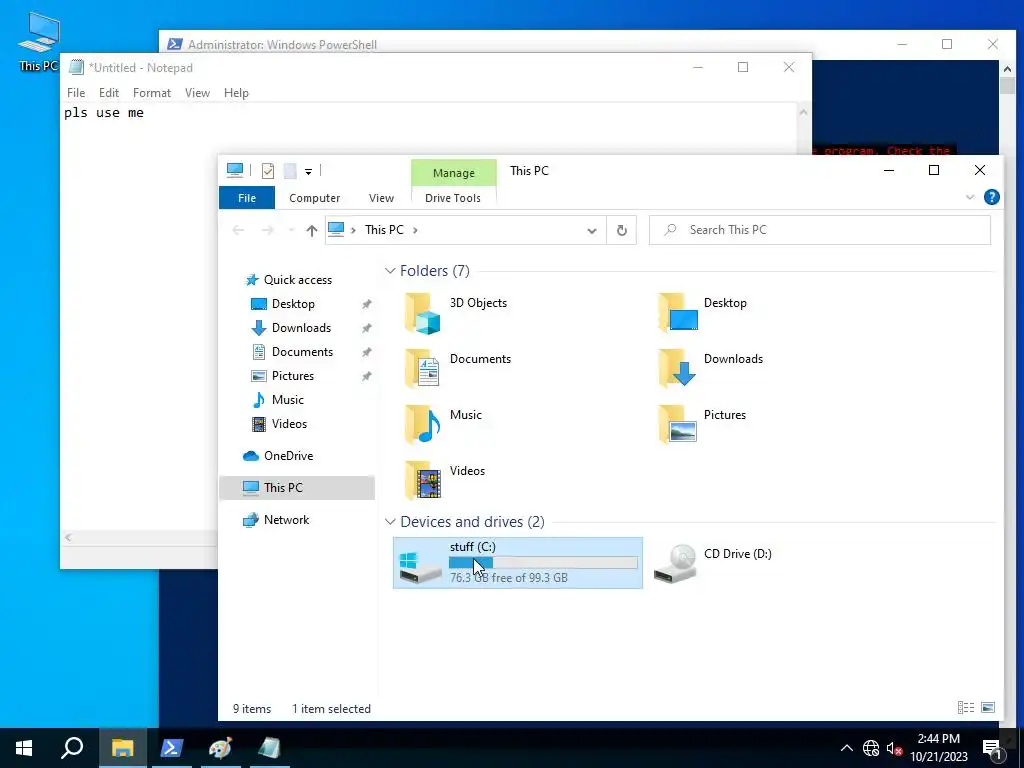Screen dimensions: 1024x768
Task: Click the Search This PC field
Action: [820, 230]
